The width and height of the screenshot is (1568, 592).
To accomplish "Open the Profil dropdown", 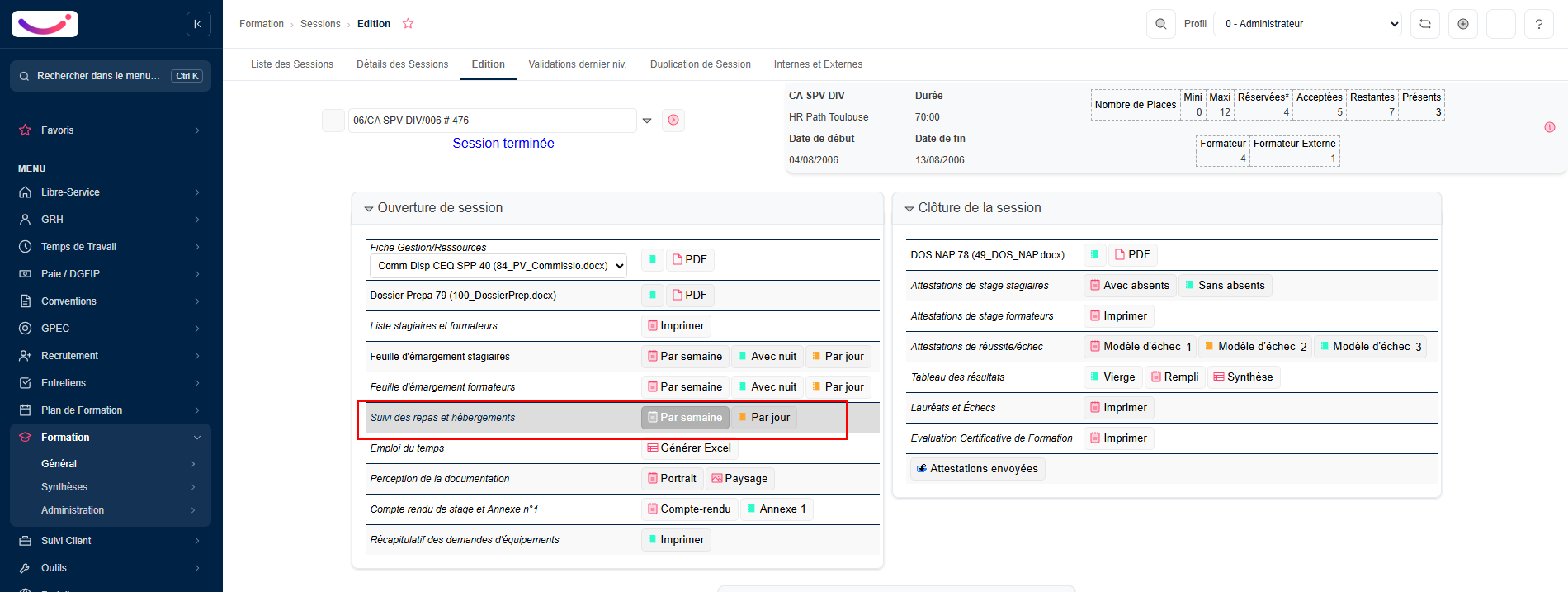I will click(1308, 24).
